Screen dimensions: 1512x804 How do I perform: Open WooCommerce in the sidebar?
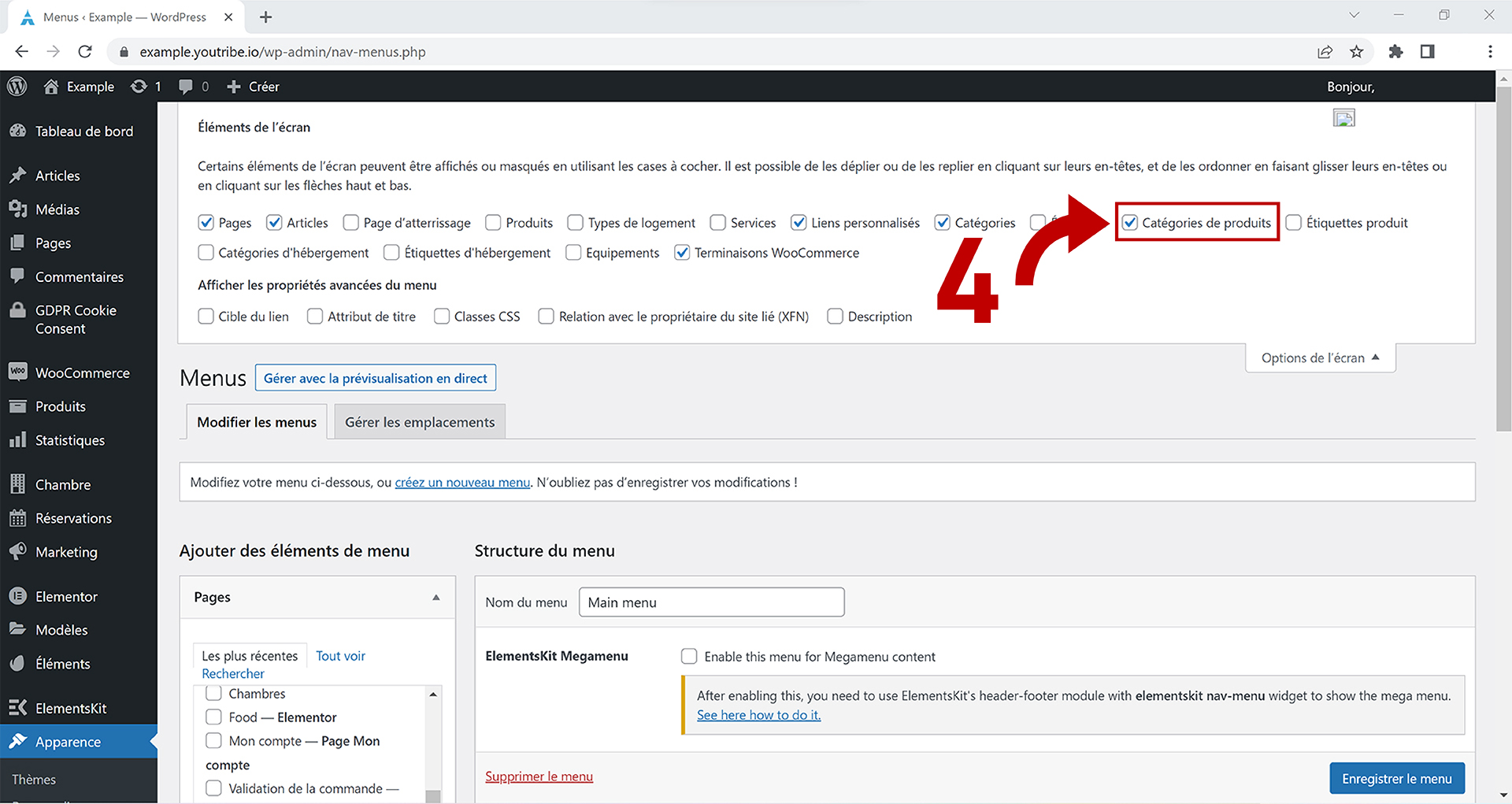(82, 373)
